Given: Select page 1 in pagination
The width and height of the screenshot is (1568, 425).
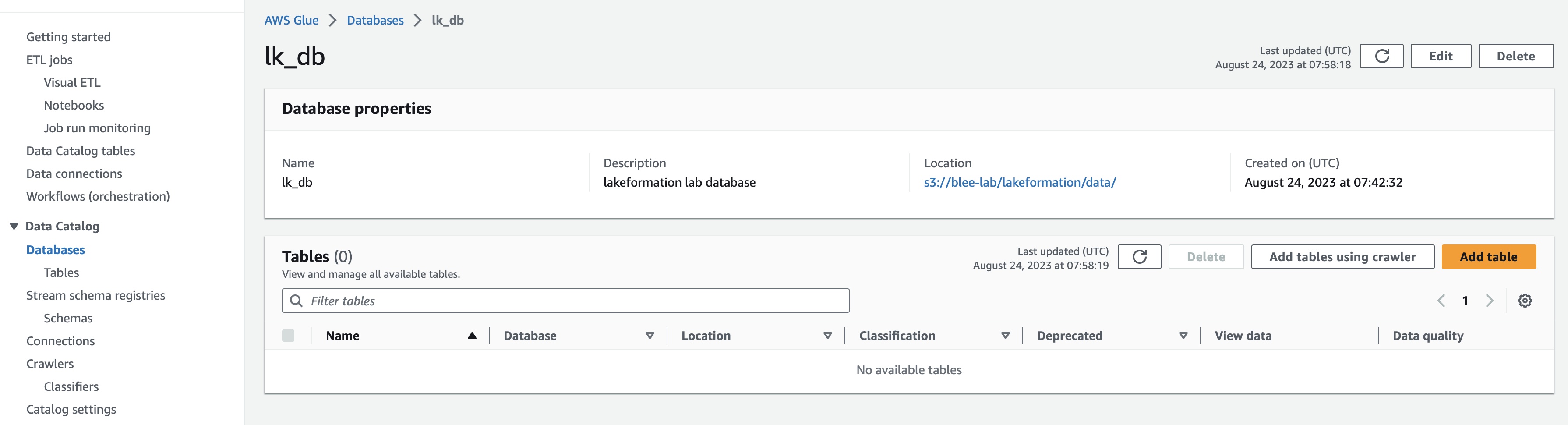Looking at the screenshot, I should (1465, 301).
